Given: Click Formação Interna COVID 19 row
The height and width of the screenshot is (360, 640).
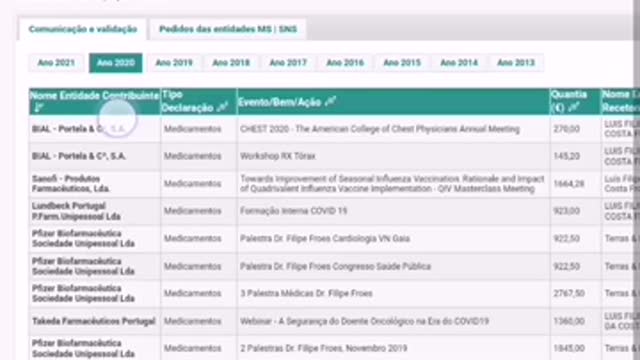Looking at the screenshot, I should (x=293, y=211).
